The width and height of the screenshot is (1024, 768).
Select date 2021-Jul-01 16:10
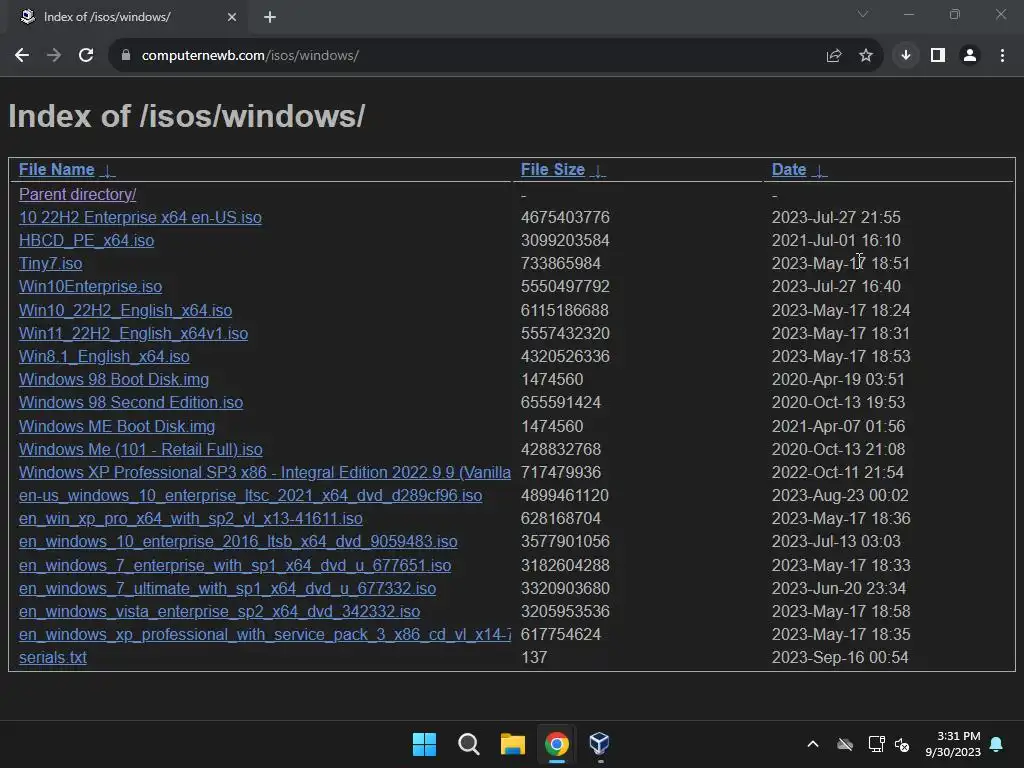(836, 240)
